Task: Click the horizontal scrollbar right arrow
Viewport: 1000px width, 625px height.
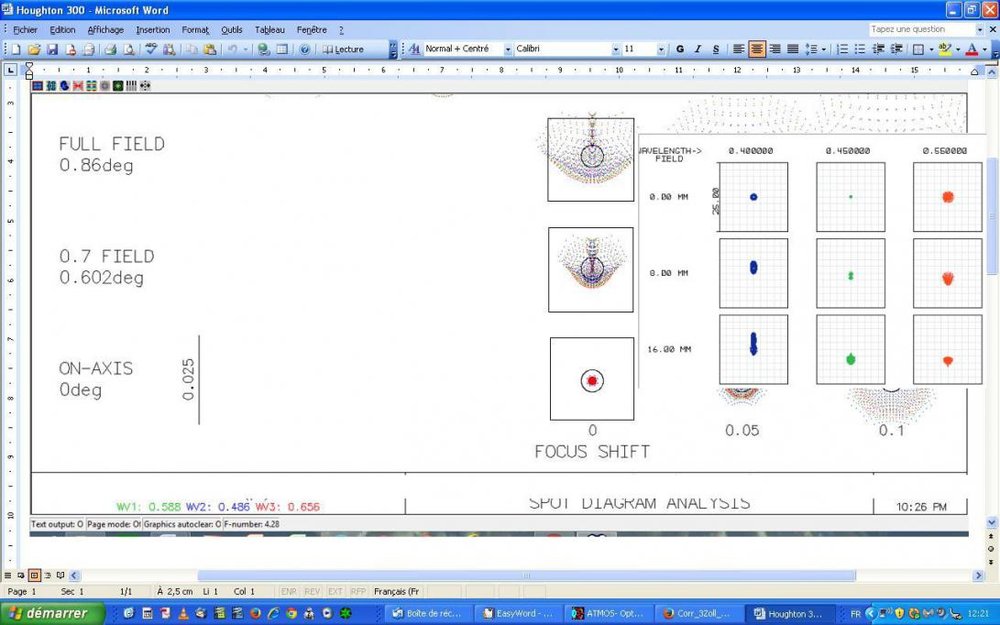Action: click(978, 575)
